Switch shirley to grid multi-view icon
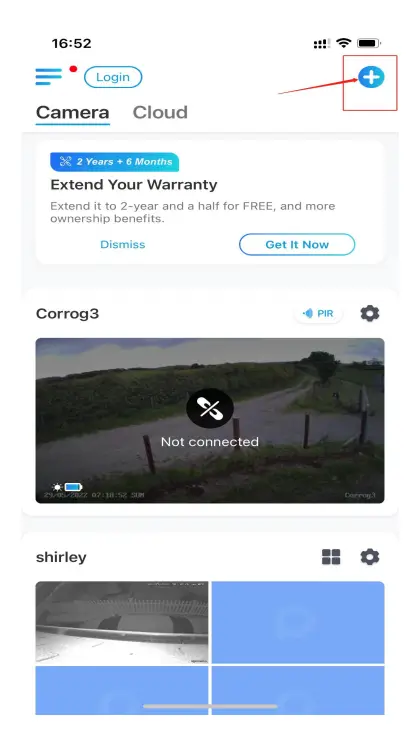Viewport: 412px width, 732px height. [x=331, y=556]
